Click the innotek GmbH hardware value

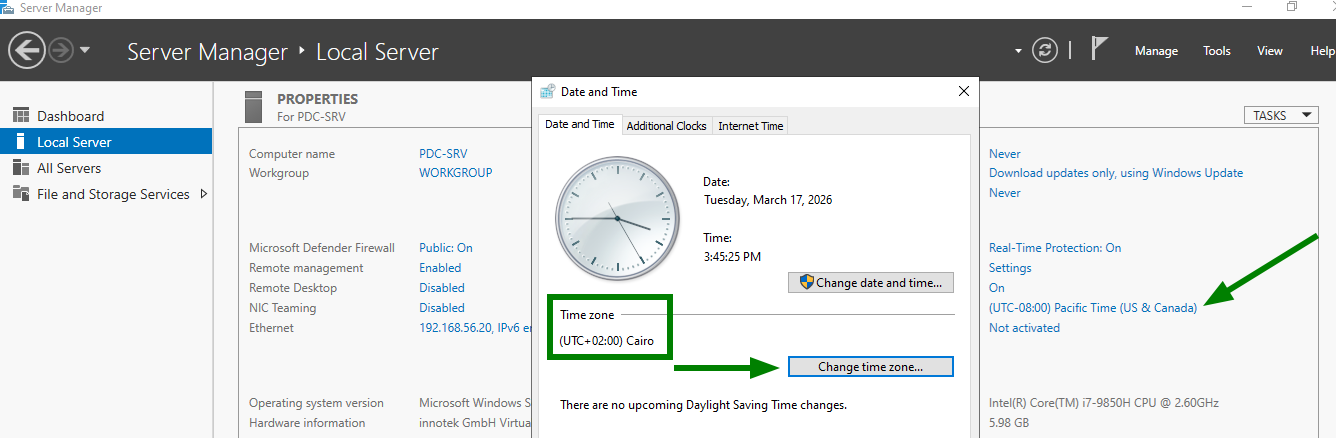pyautogui.click(x=475, y=423)
